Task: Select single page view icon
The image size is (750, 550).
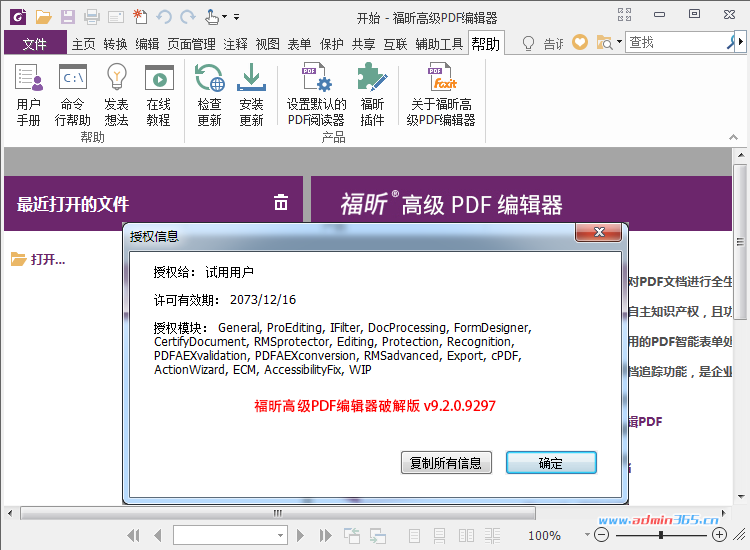Action: click(x=415, y=536)
